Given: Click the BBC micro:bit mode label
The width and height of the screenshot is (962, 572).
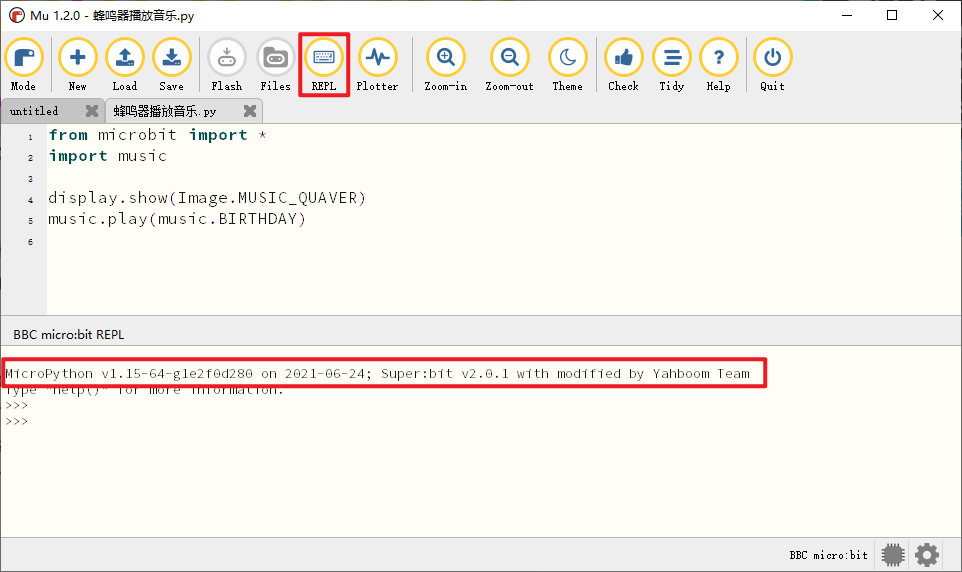Looking at the screenshot, I should coord(828,555).
